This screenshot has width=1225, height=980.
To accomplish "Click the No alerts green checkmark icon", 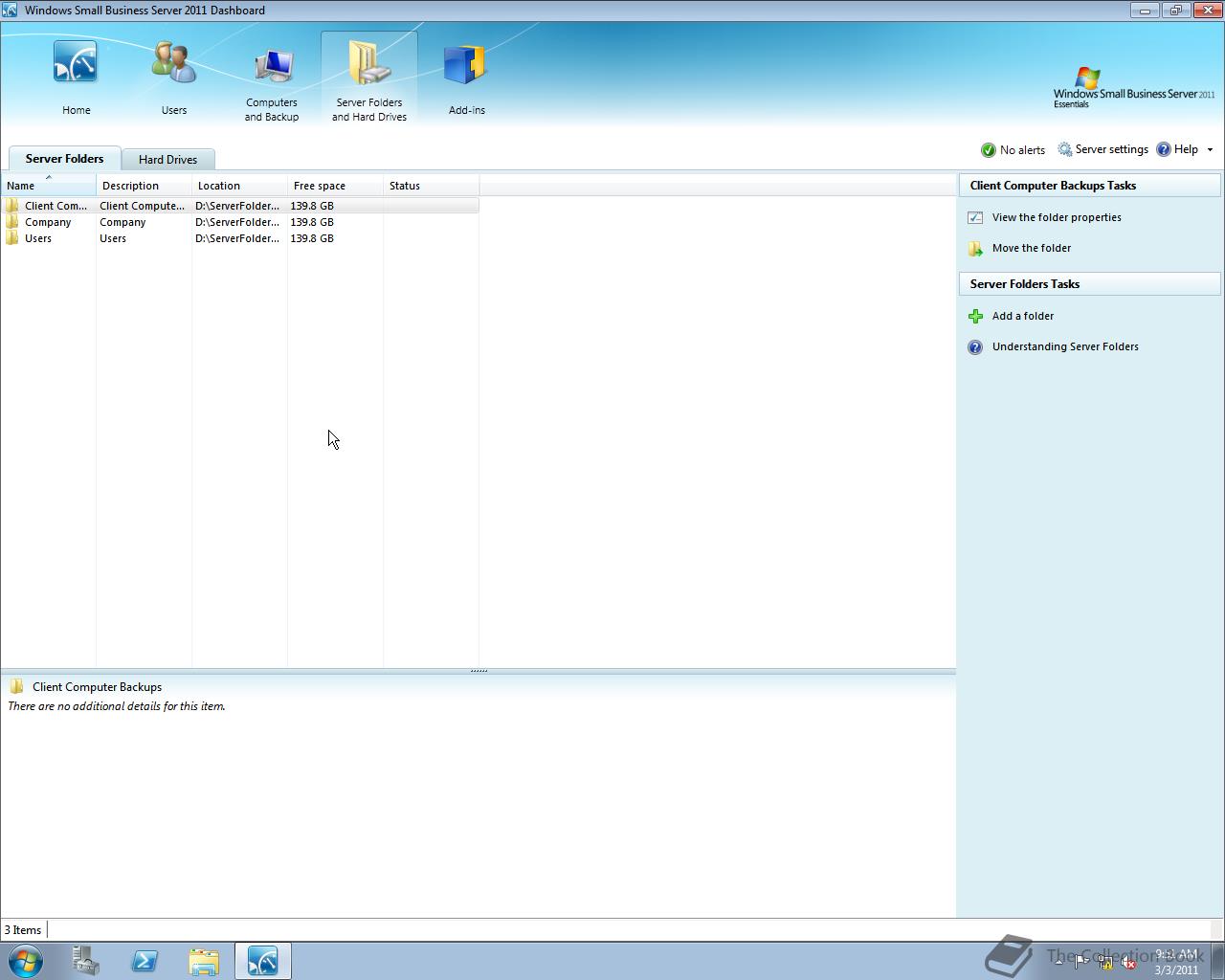I will pos(989,150).
